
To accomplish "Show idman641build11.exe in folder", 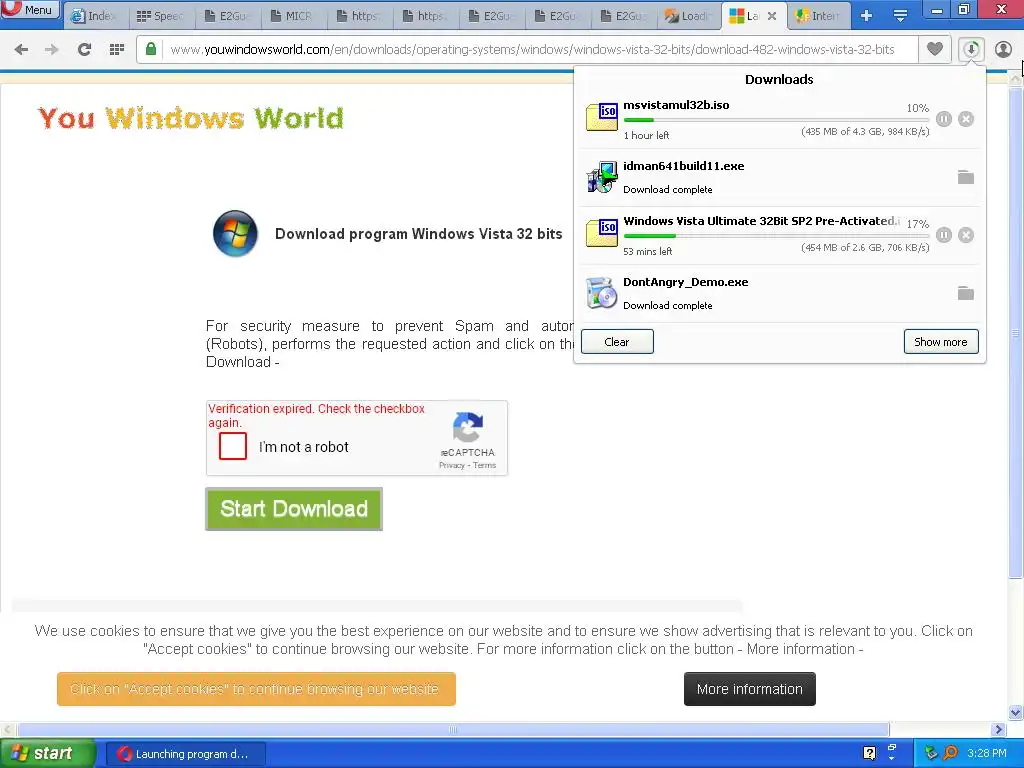I will click(966, 177).
